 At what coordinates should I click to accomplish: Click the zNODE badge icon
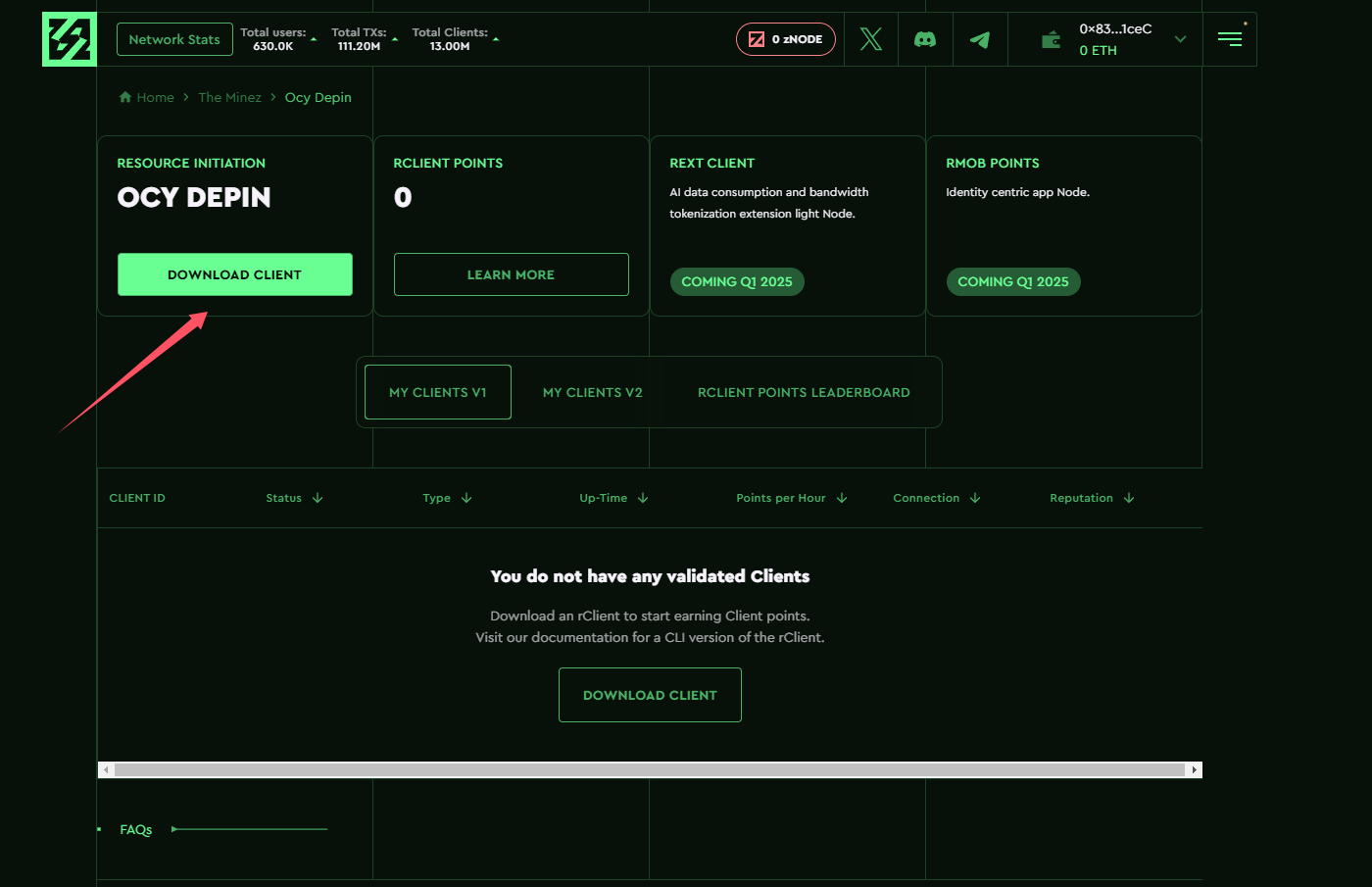coord(757,39)
